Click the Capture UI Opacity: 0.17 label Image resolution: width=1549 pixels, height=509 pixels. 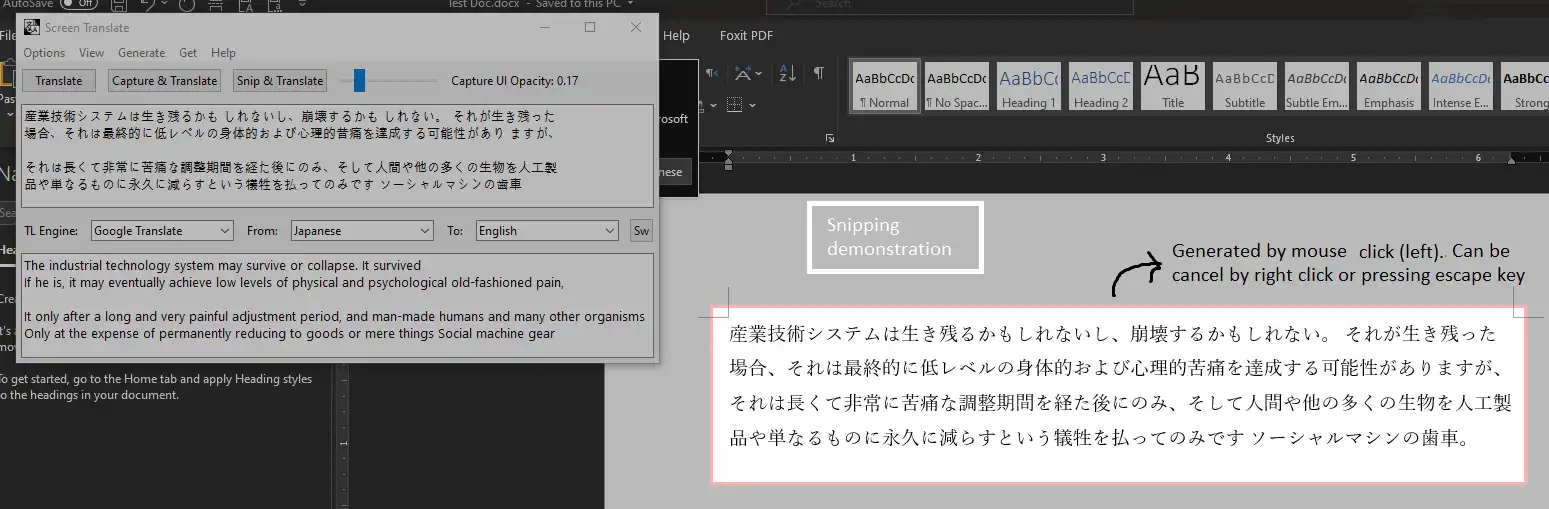tap(514, 81)
